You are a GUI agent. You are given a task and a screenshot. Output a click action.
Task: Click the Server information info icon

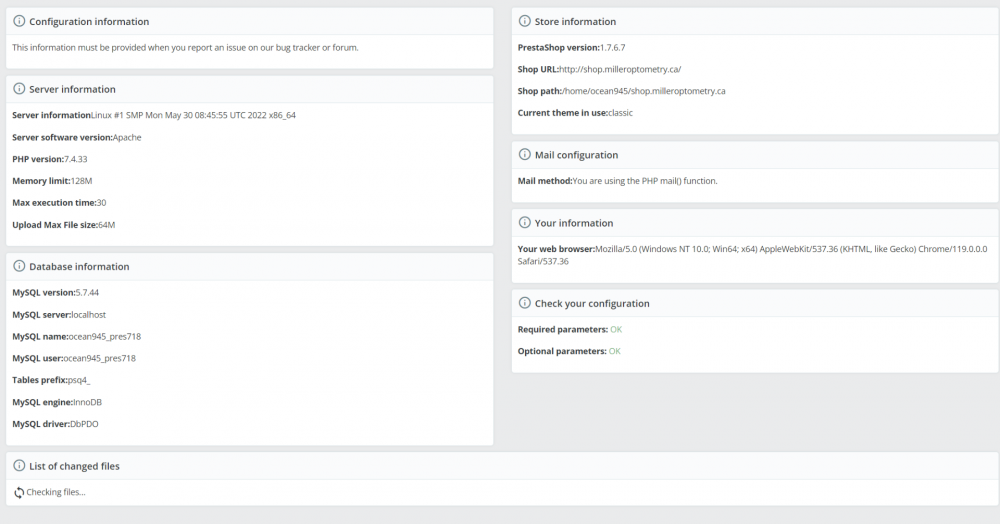20,89
